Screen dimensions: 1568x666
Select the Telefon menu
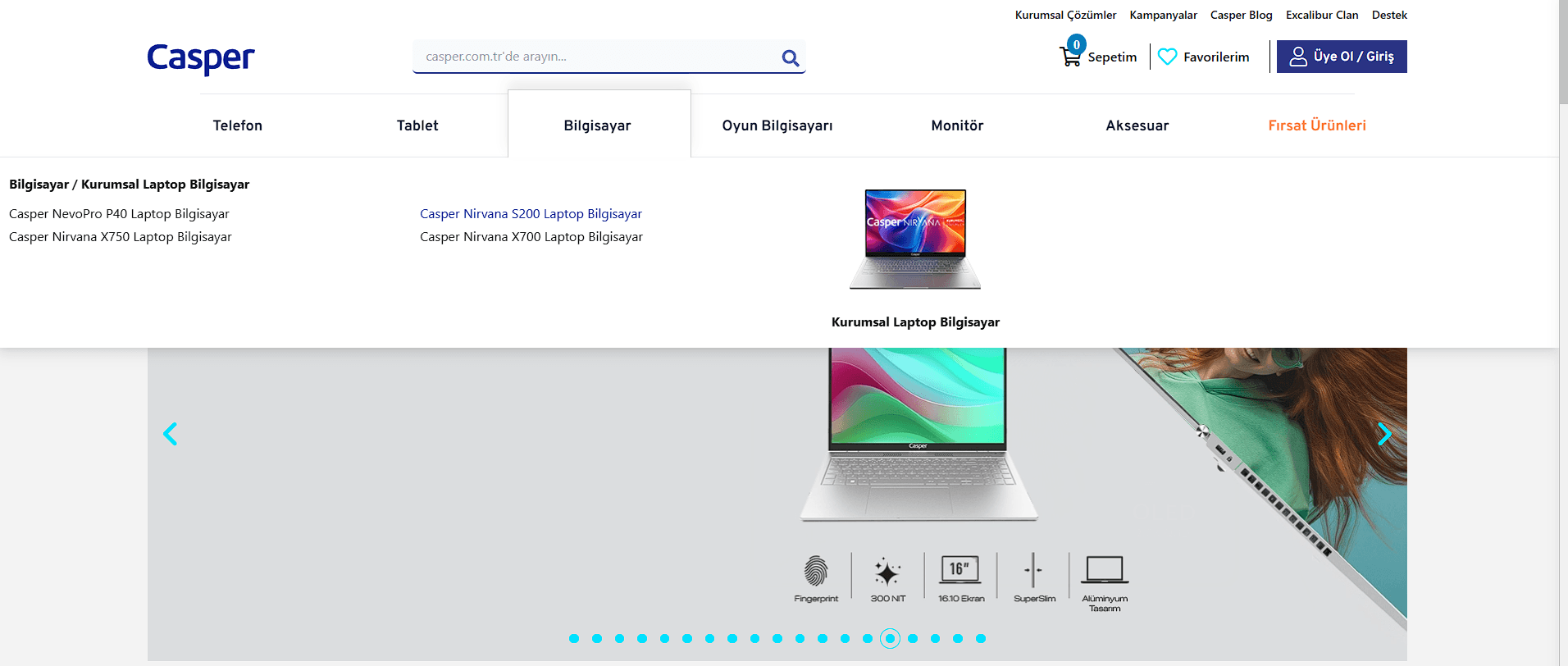pyautogui.click(x=238, y=125)
